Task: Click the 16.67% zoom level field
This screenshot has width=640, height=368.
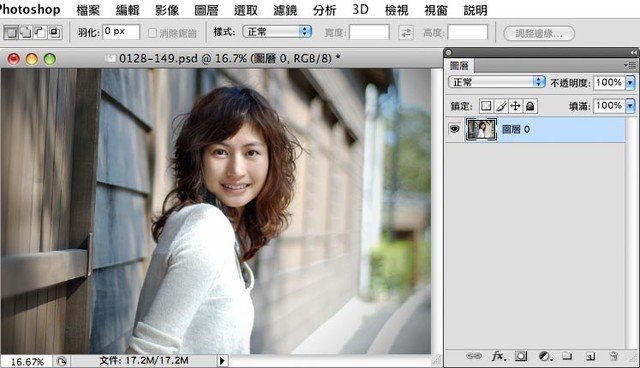Action: [x=27, y=361]
